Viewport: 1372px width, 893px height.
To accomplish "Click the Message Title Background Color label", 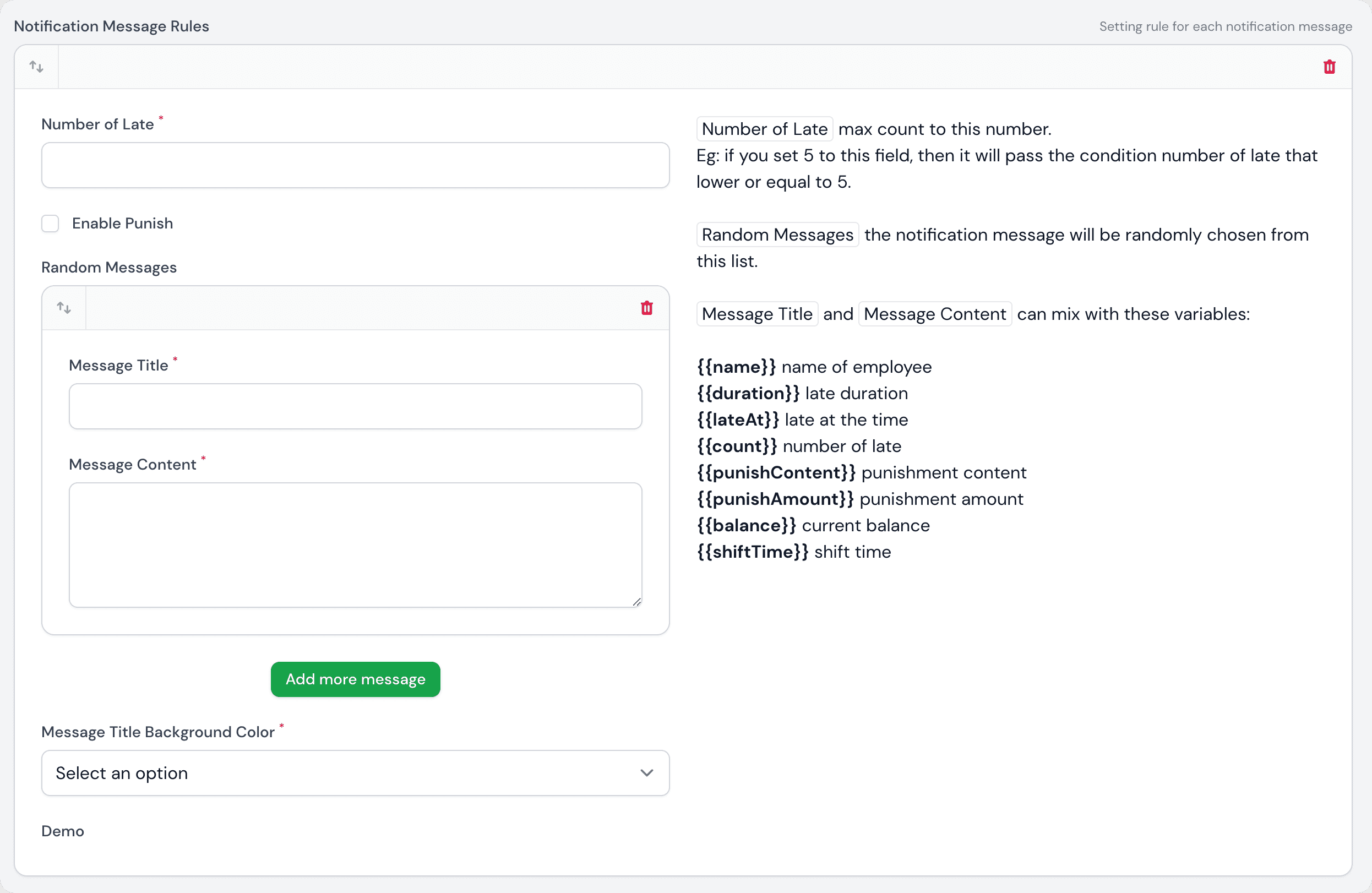I will tap(157, 732).
